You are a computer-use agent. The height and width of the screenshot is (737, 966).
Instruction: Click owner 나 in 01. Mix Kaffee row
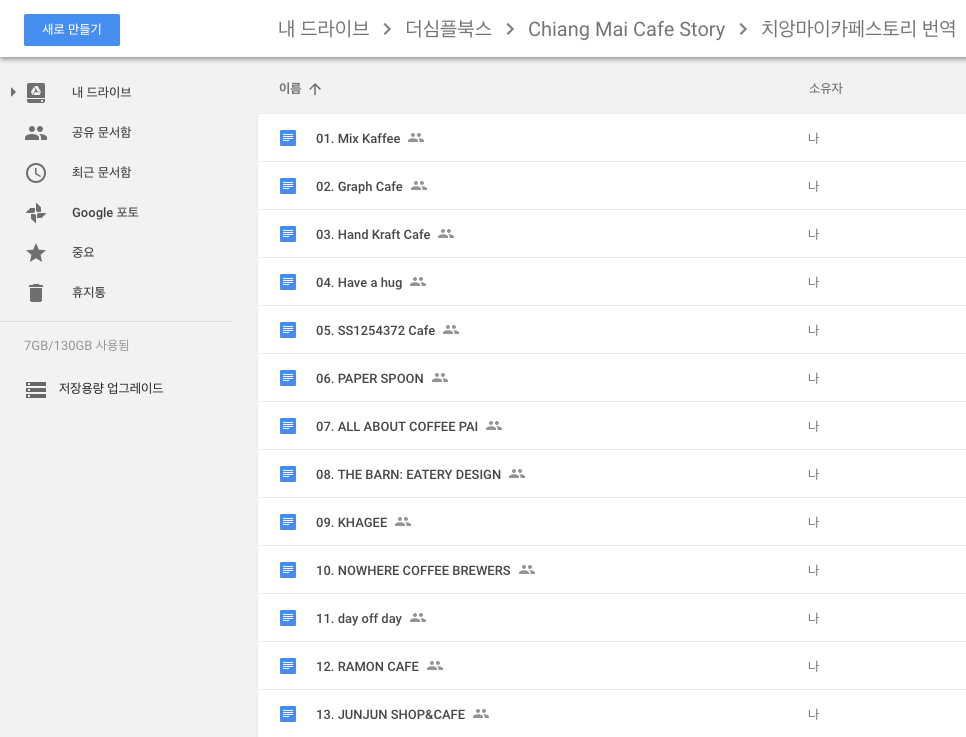point(813,139)
